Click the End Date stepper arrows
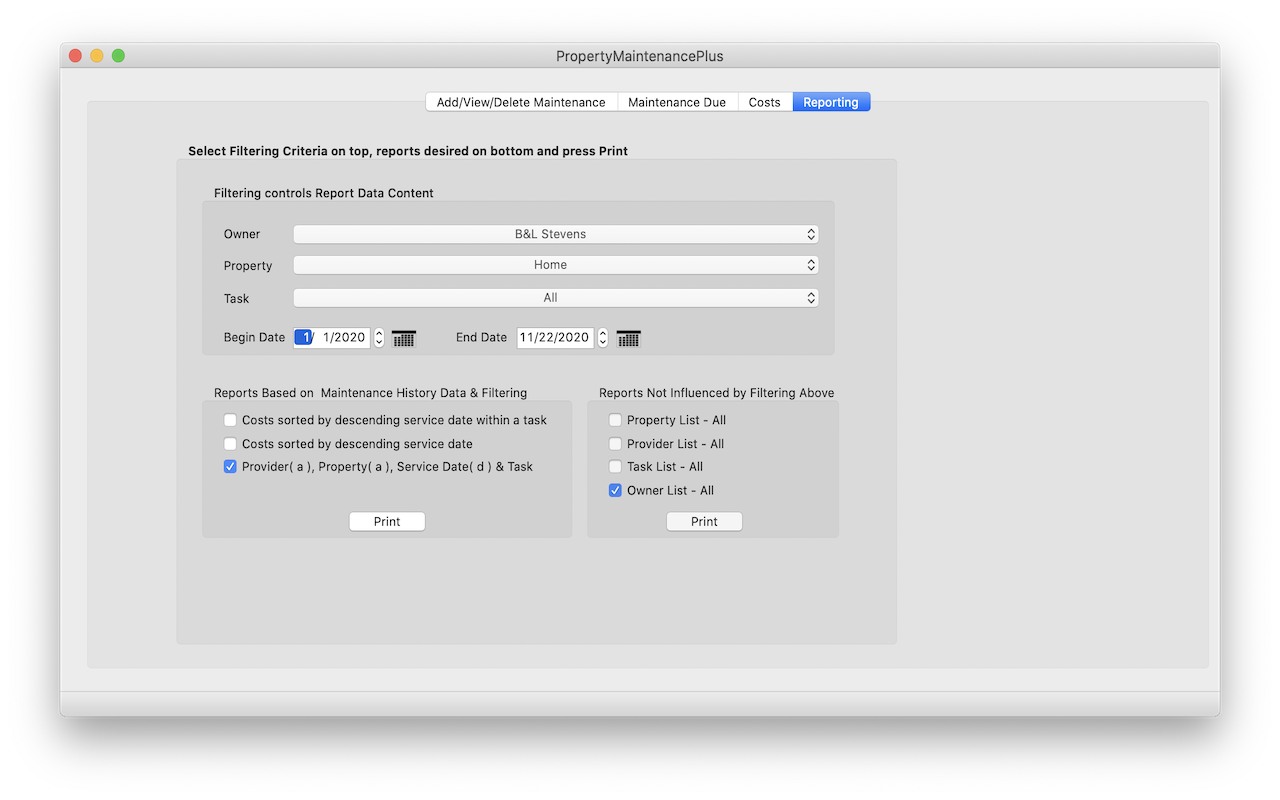Image resolution: width=1280 pixels, height=800 pixels. coord(602,338)
